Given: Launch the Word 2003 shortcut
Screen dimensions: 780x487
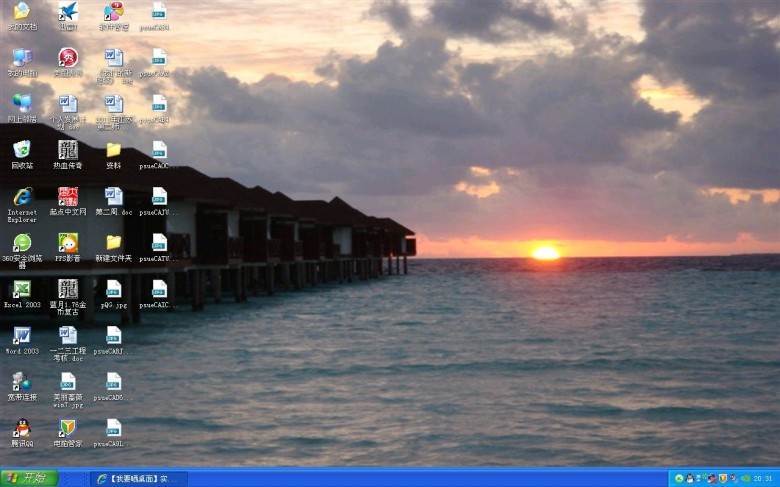Looking at the screenshot, I should tap(21, 335).
